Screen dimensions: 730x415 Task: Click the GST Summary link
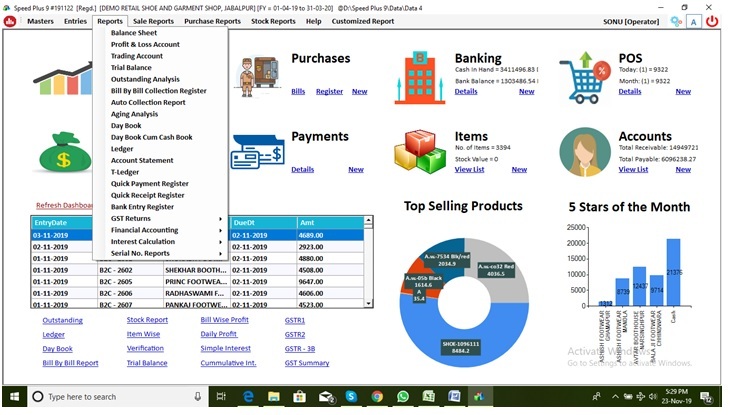(307, 363)
